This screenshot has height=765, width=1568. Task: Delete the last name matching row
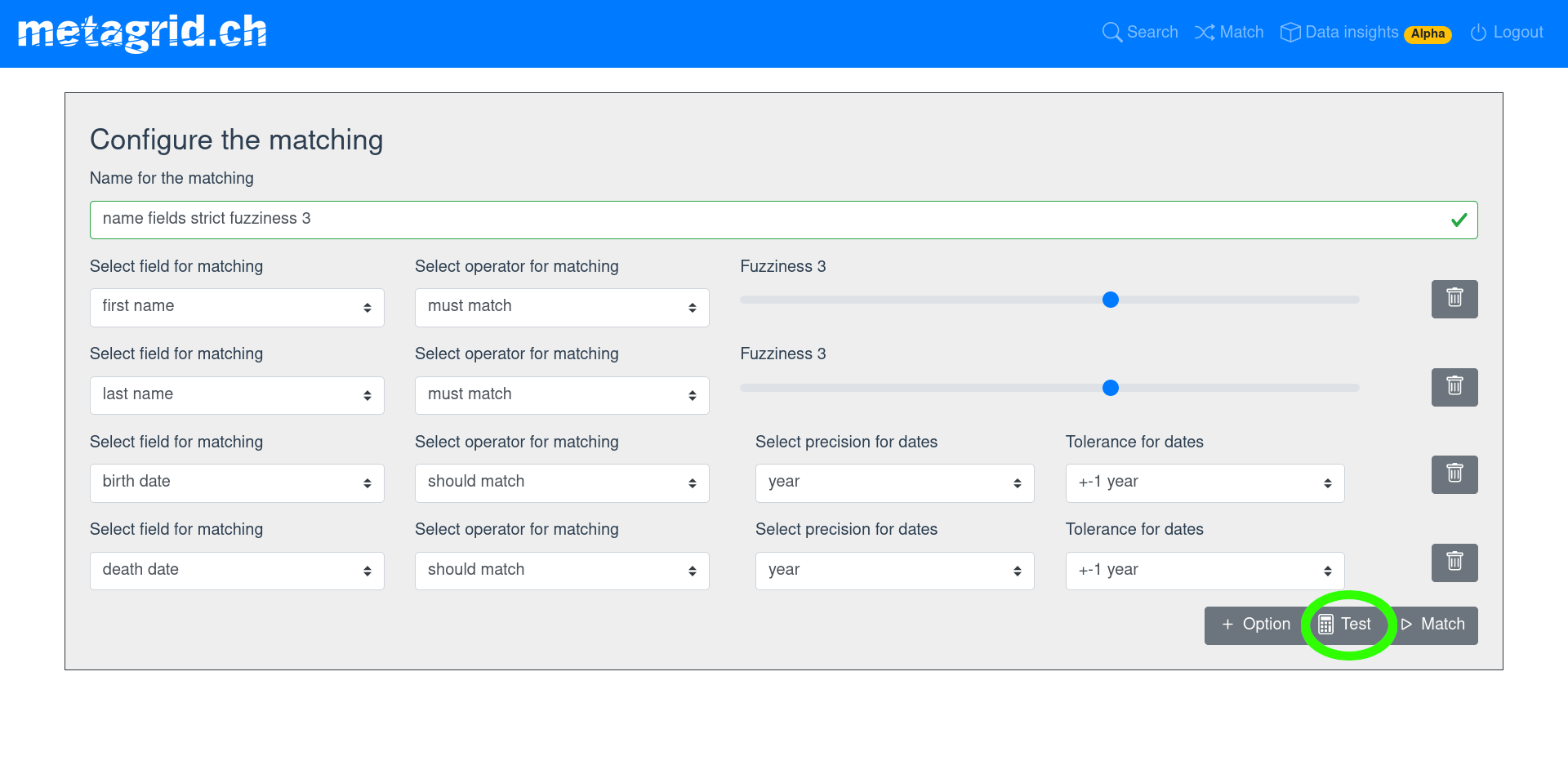click(1454, 387)
